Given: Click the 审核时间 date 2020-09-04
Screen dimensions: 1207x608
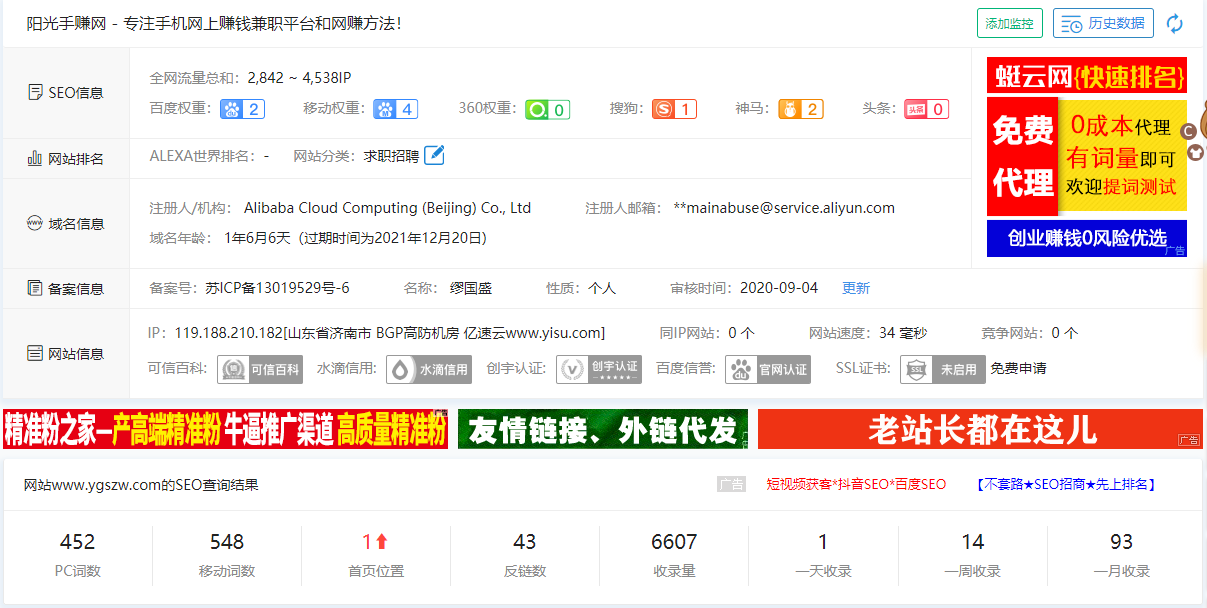Looking at the screenshot, I should pyautogui.click(x=779, y=288).
